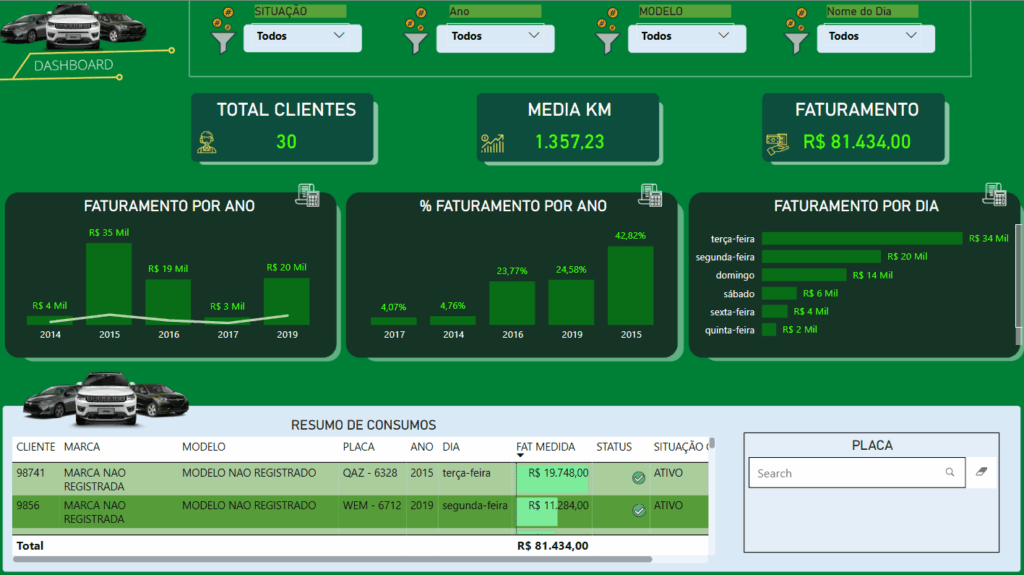Select the 24,58% bar for 2019
Viewport: 1024px width, 575px height.
click(571, 302)
